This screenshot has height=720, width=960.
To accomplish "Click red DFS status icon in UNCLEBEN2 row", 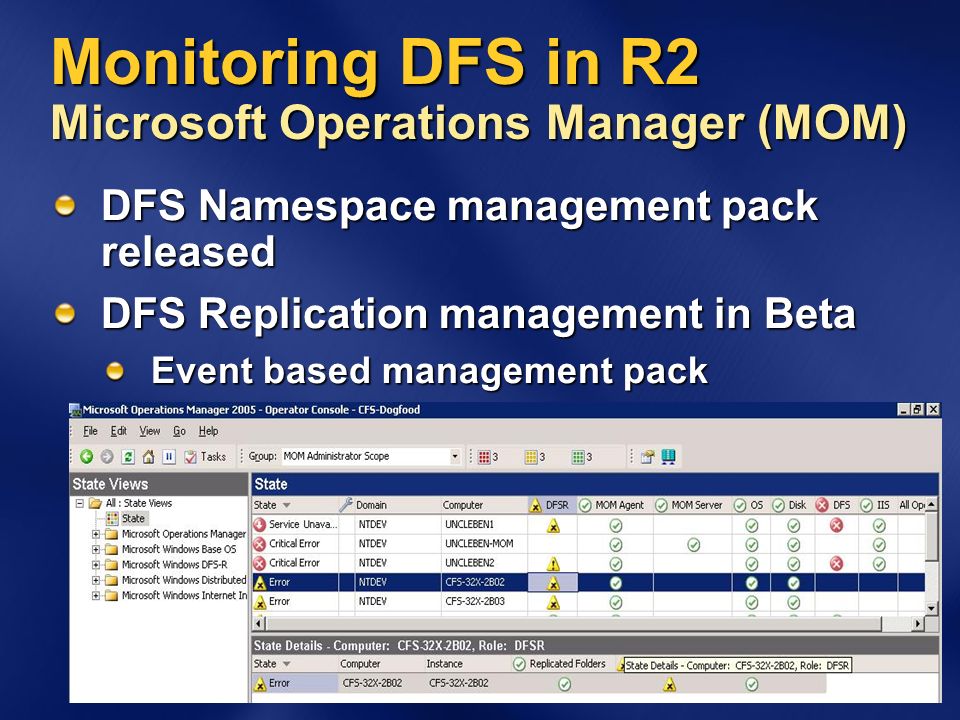I will (836, 563).
